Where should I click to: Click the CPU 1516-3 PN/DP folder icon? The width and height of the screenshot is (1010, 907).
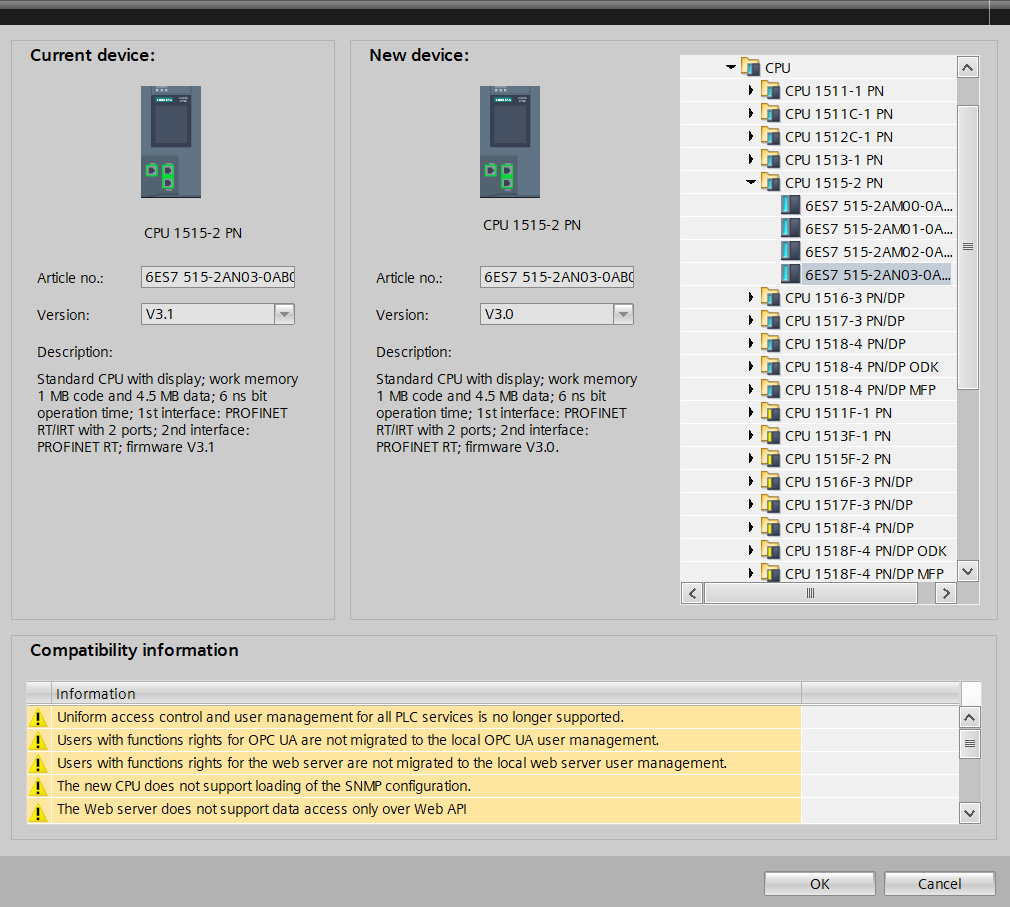point(770,298)
